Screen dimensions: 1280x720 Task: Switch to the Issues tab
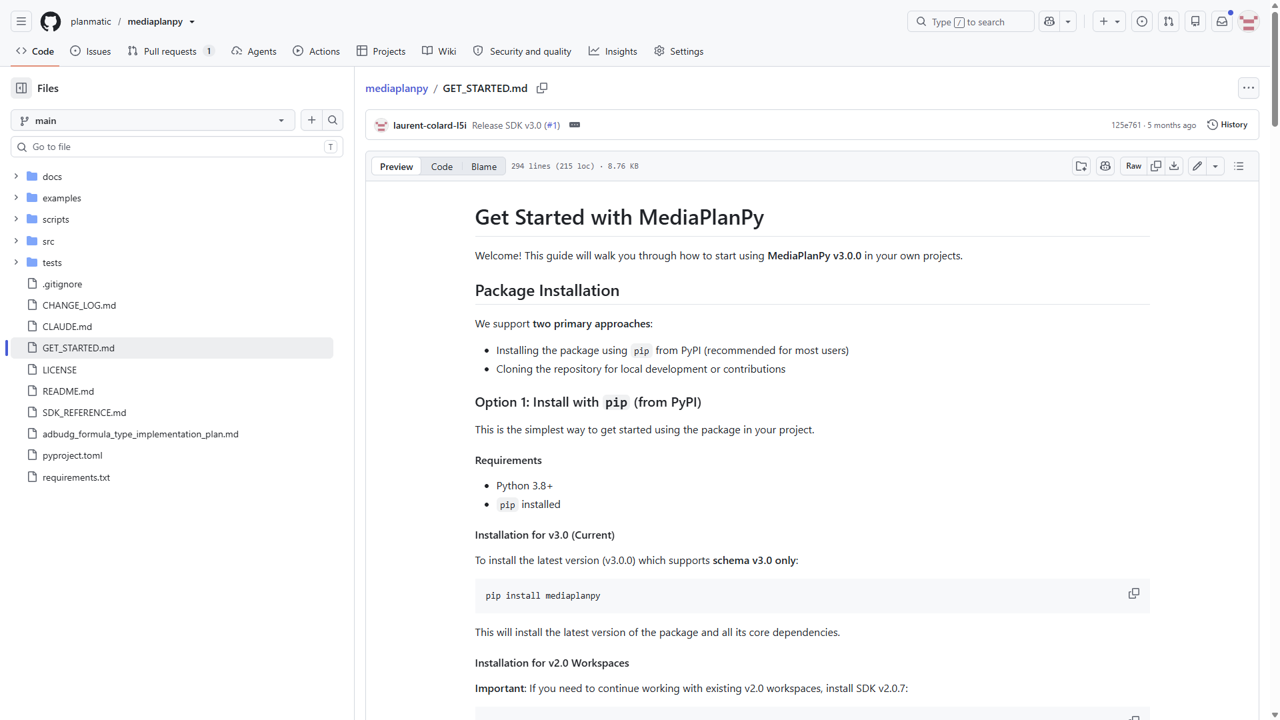pyautogui.click(x=90, y=51)
